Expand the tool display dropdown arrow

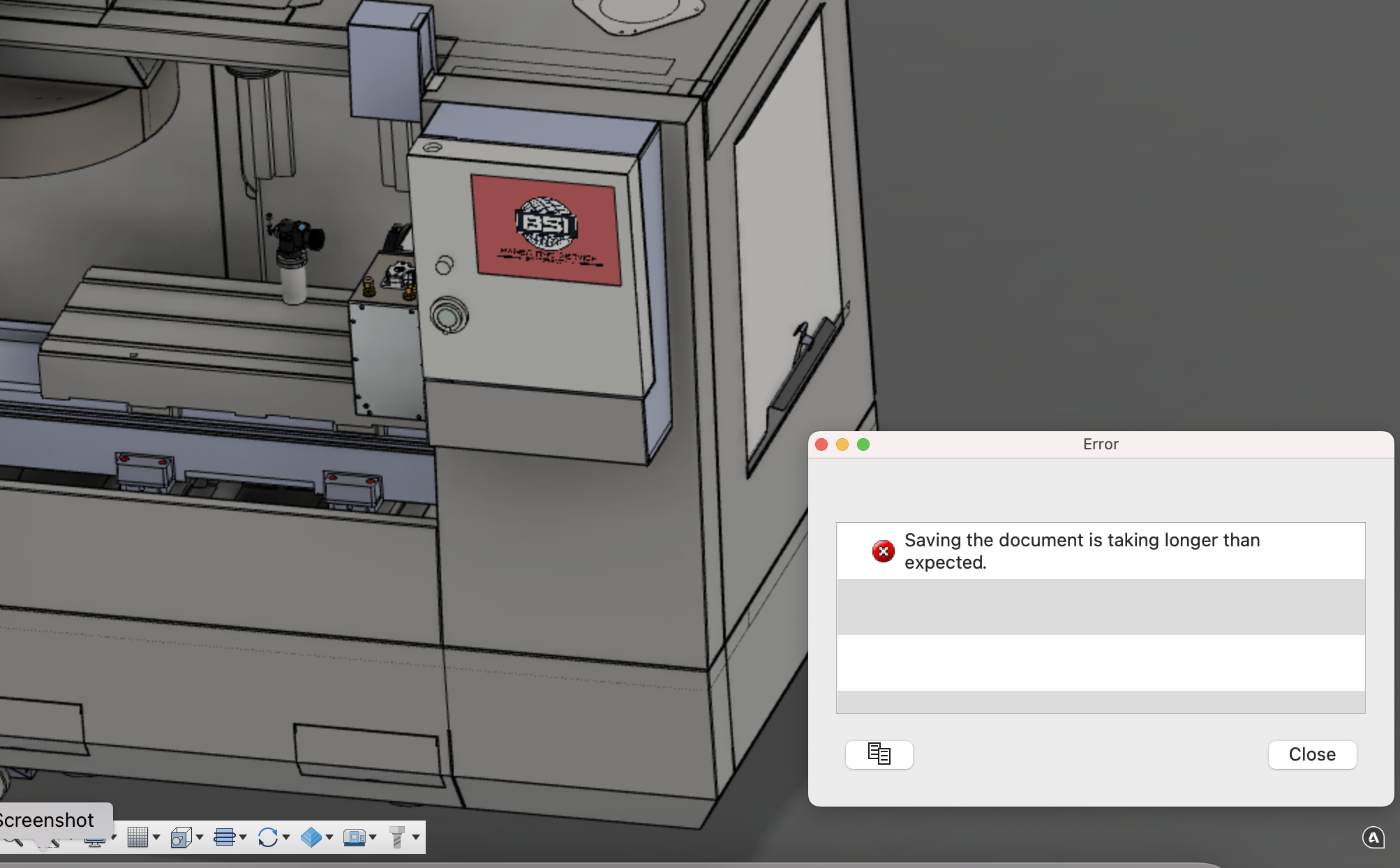(x=416, y=837)
